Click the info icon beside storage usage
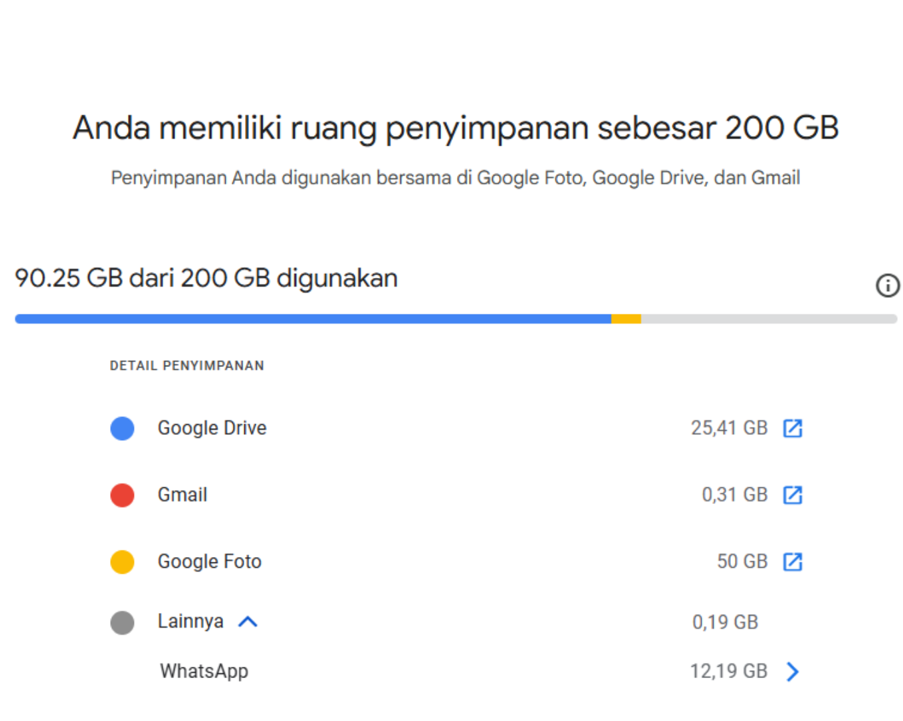Image resolution: width=903 pixels, height=721 pixels. pos(887,286)
